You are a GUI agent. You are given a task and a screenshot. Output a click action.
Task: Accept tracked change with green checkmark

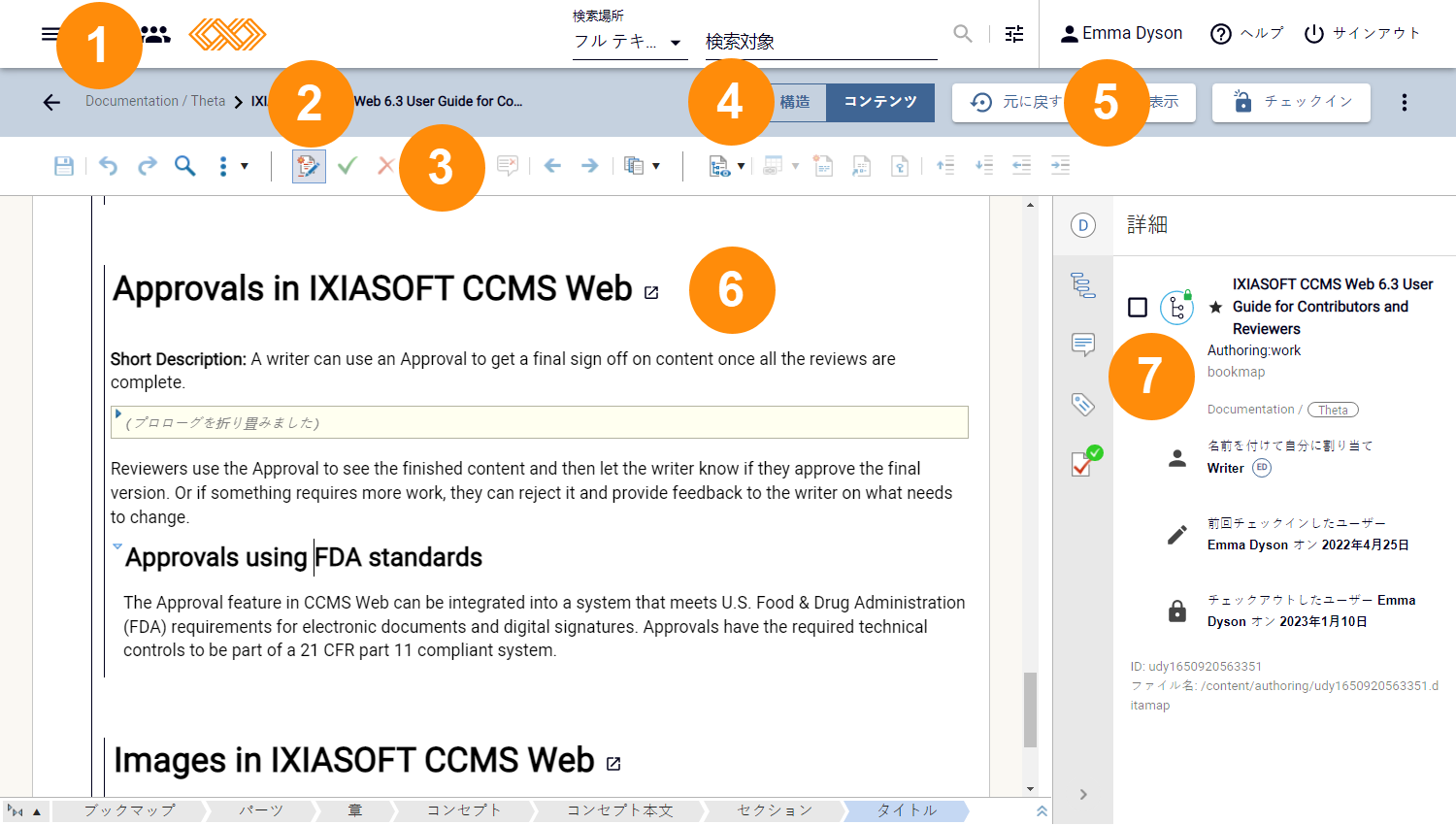click(347, 166)
